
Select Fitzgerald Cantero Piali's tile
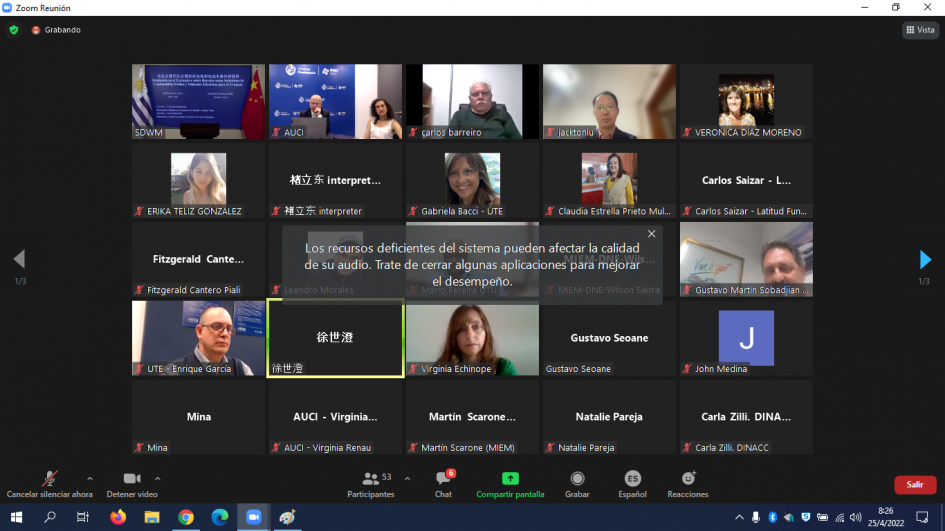(198, 259)
